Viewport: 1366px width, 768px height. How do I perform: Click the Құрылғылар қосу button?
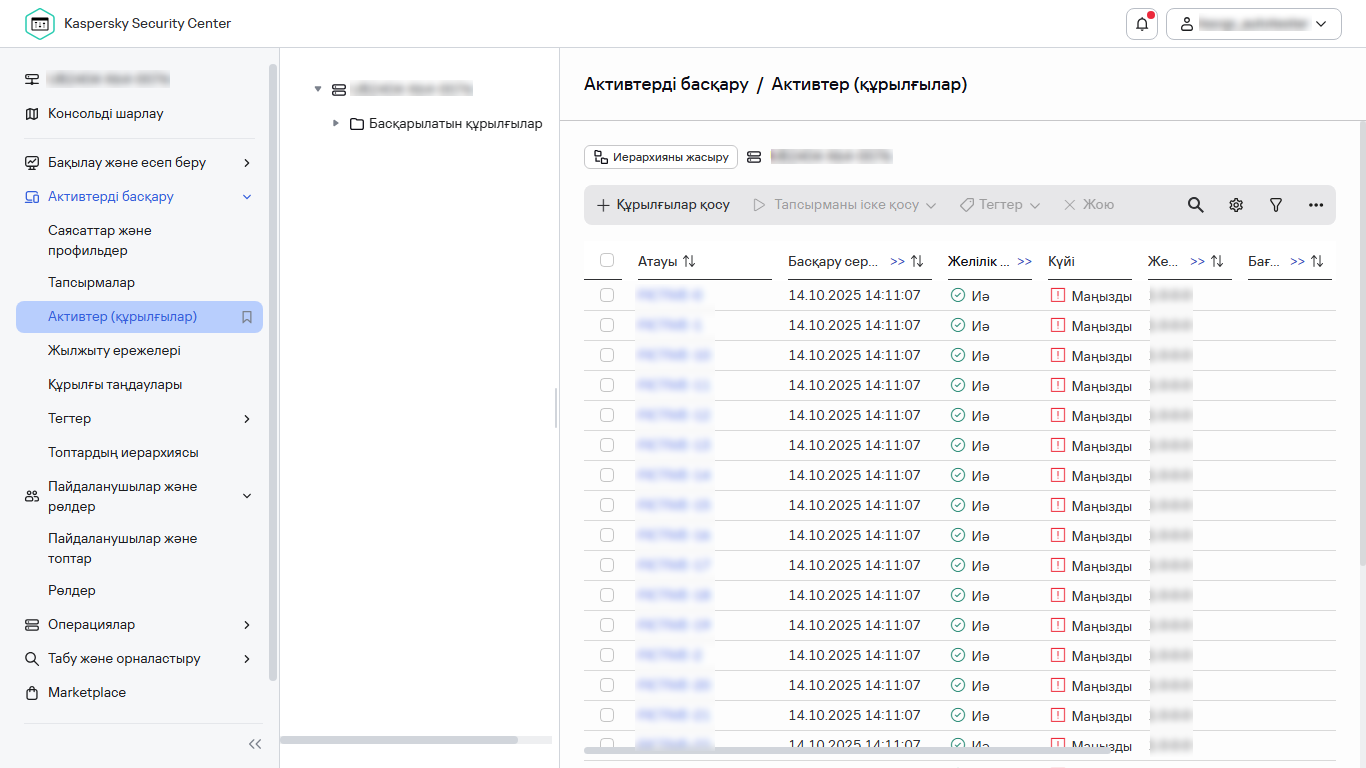pos(663,205)
